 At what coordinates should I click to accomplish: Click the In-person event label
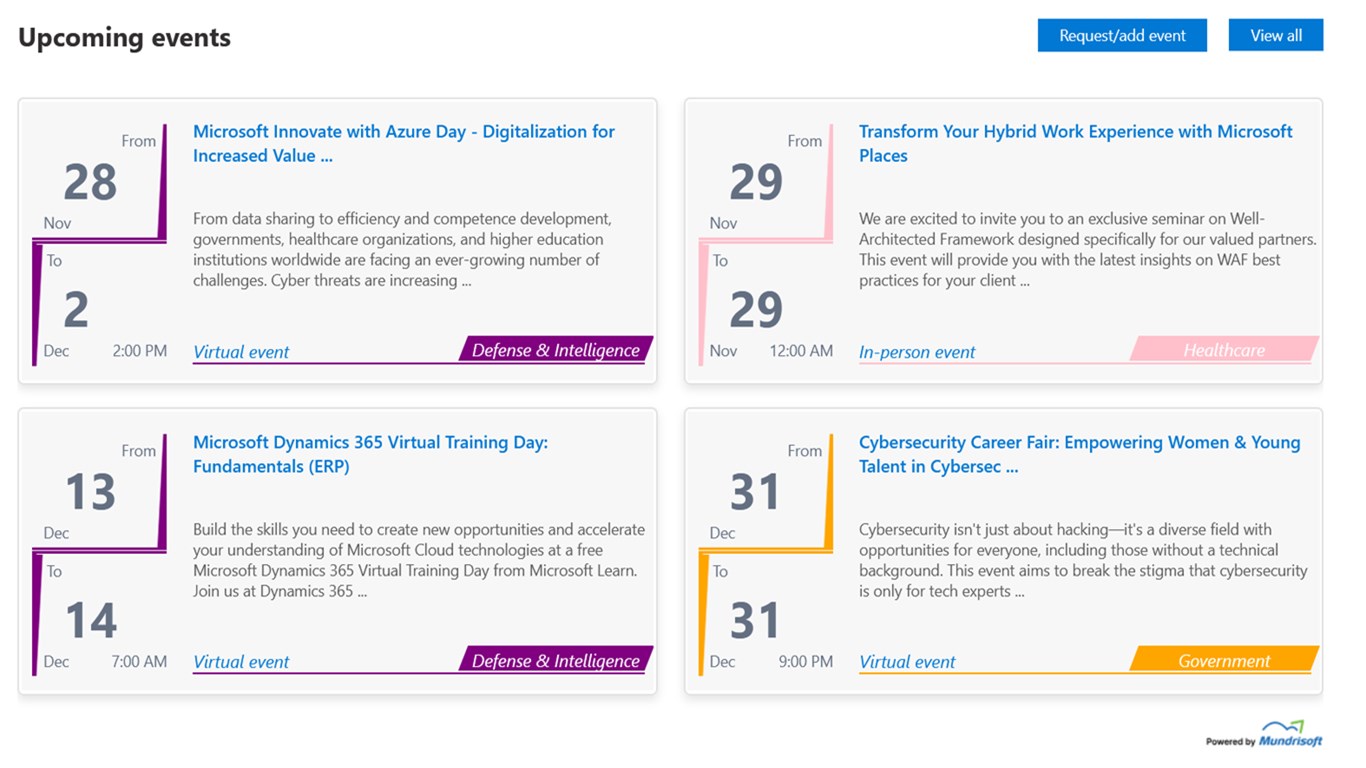click(917, 352)
